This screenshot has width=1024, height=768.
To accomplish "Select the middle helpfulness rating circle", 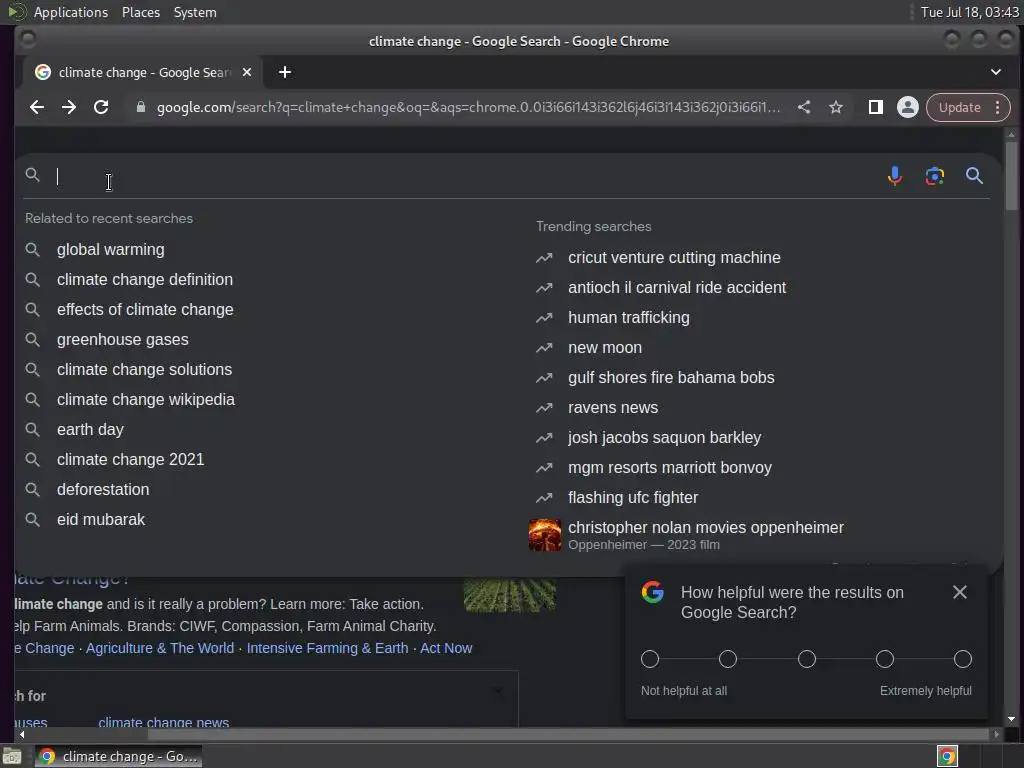I will coord(807,659).
